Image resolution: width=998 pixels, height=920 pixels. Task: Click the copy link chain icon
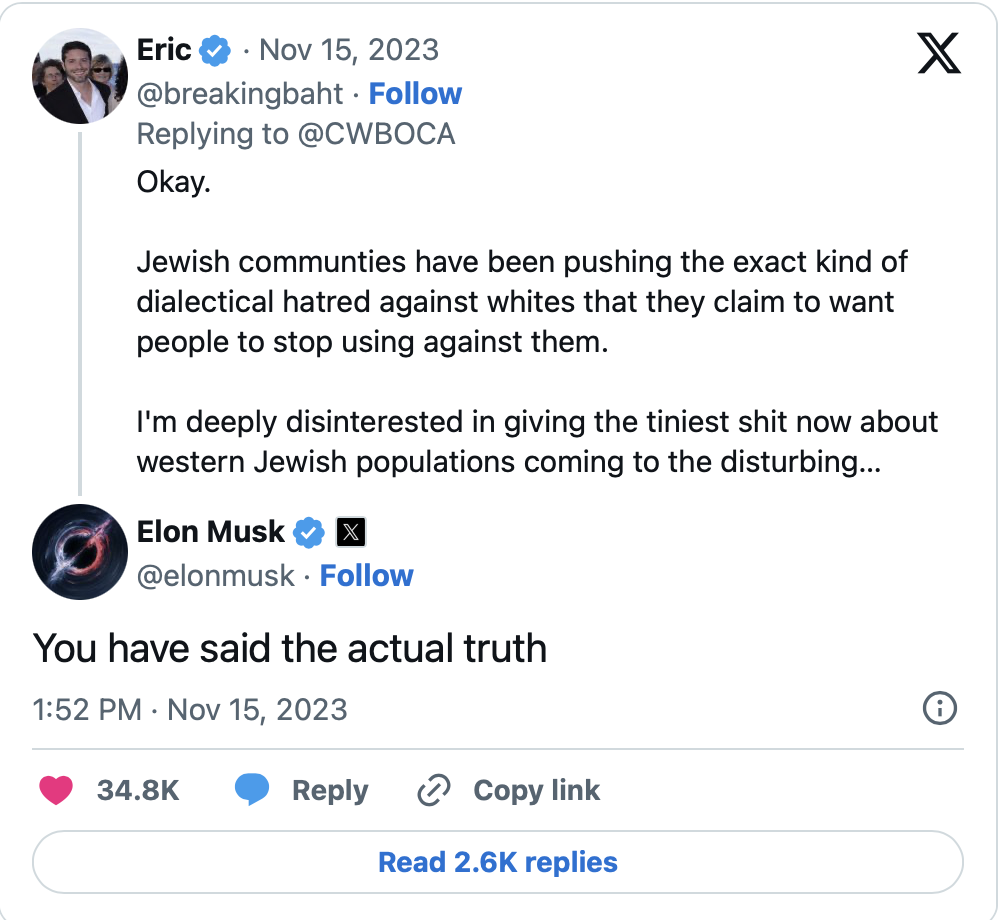434,791
